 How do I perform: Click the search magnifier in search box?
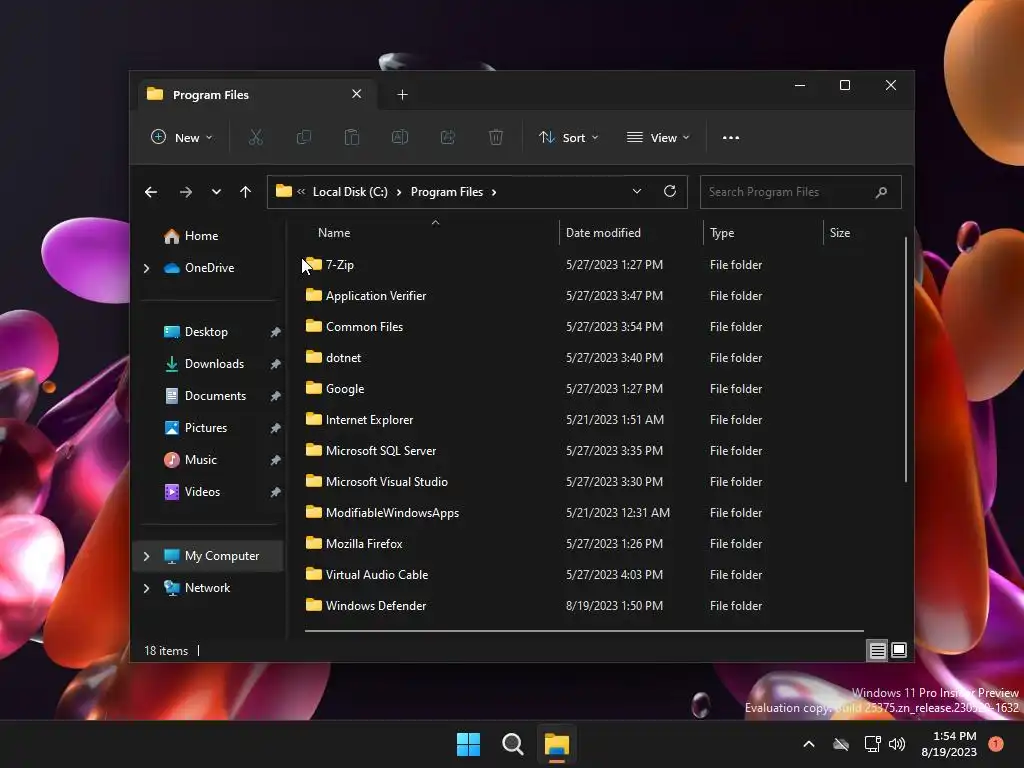[x=881, y=192]
